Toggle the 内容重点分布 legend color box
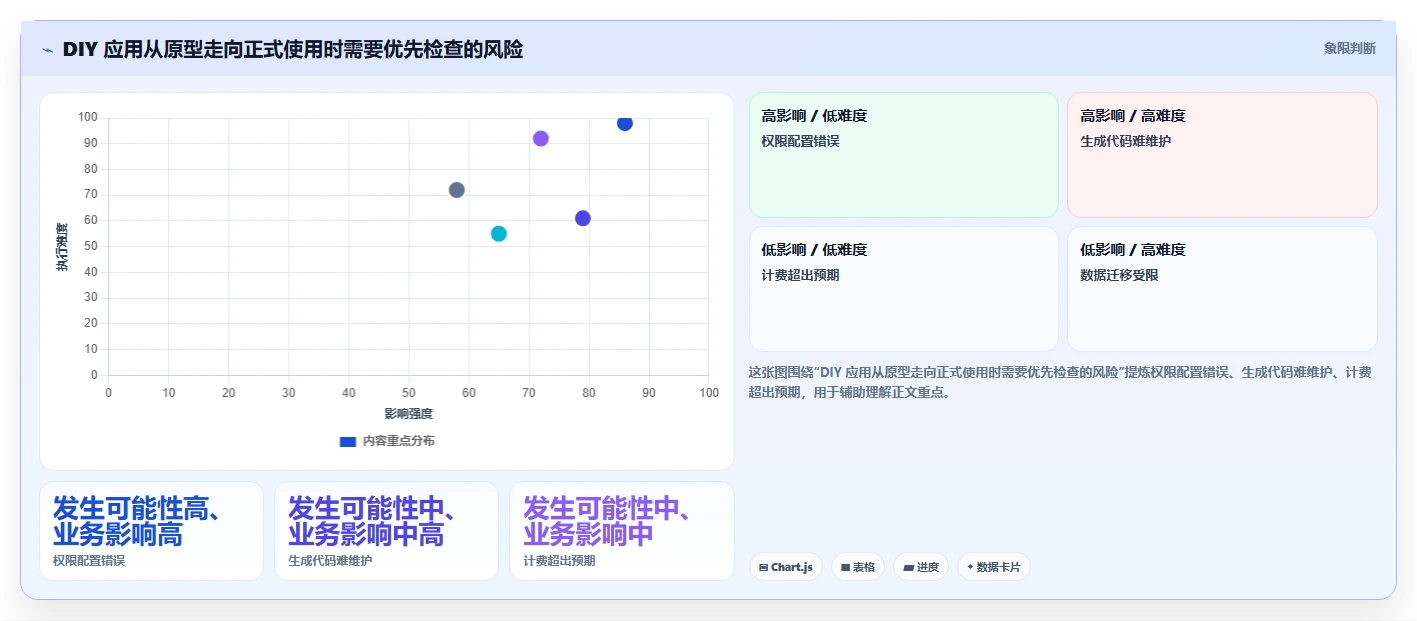The width and height of the screenshot is (1417, 621). pyautogui.click(x=348, y=441)
